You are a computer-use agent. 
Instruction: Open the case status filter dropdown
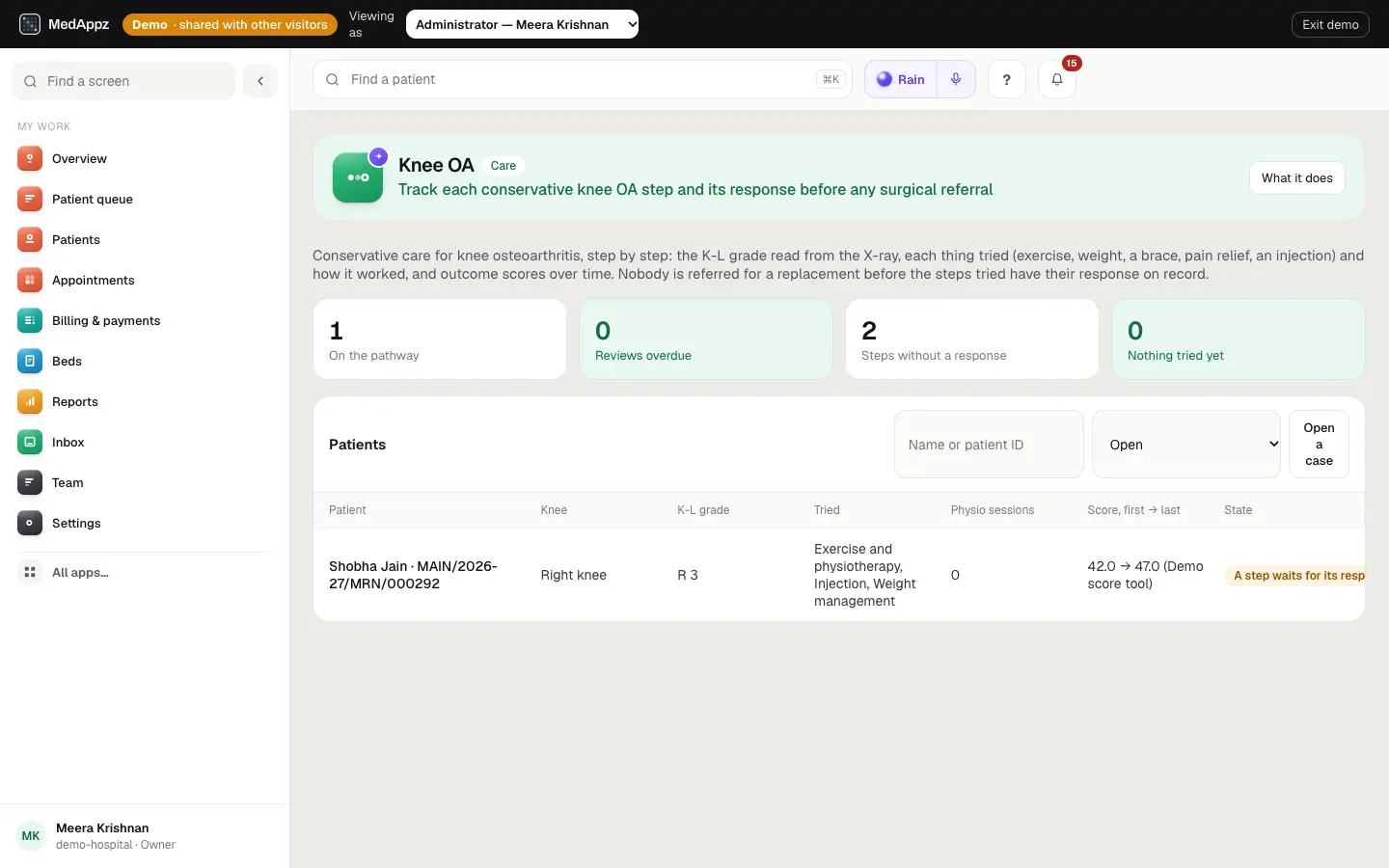point(1185,444)
